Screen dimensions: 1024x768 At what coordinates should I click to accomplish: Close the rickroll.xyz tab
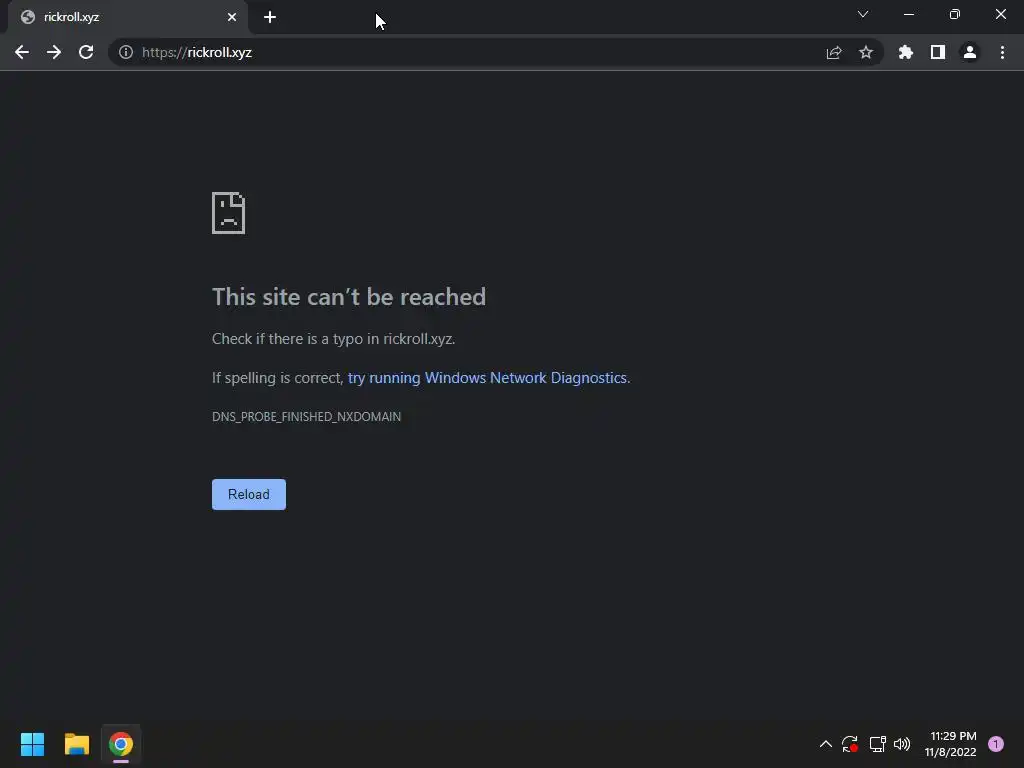(x=232, y=17)
